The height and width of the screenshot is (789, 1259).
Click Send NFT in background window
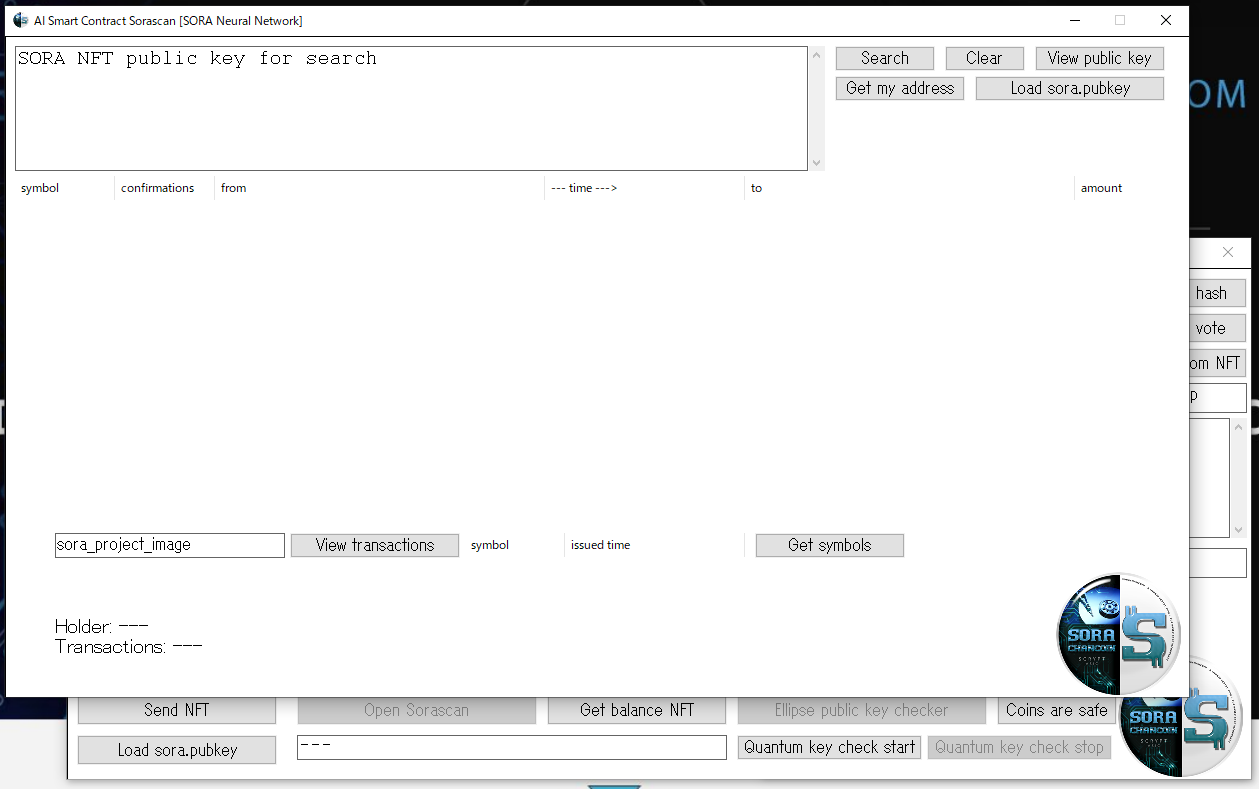pyautogui.click(x=176, y=710)
